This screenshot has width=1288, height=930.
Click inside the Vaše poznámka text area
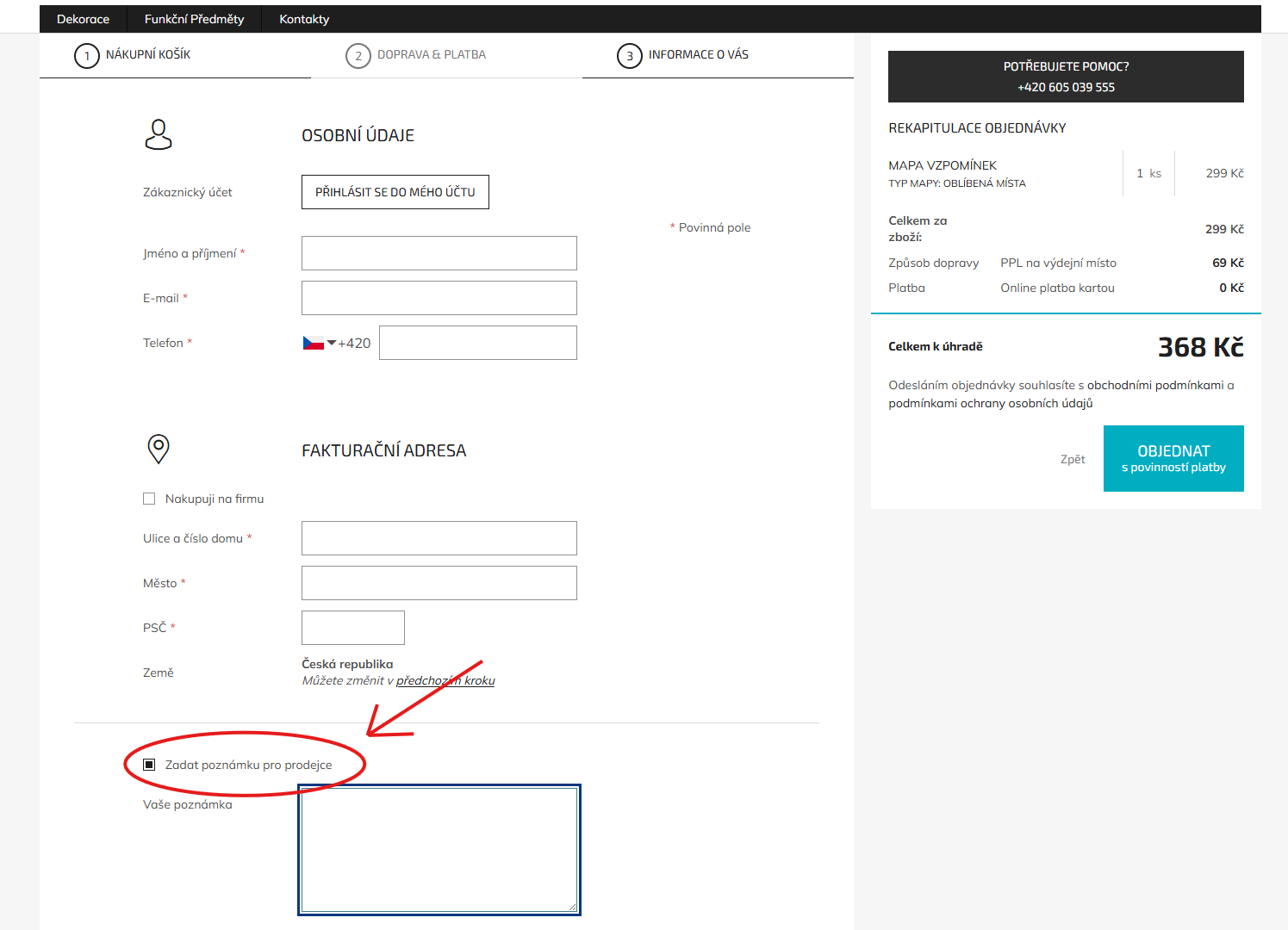439,850
